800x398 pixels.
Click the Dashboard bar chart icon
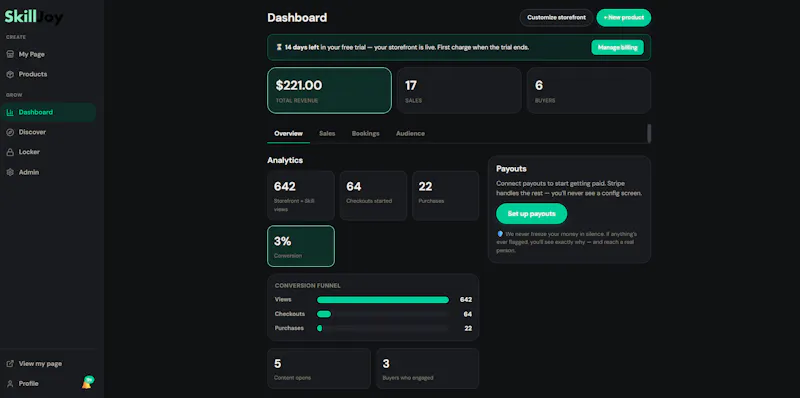[10, 112]
